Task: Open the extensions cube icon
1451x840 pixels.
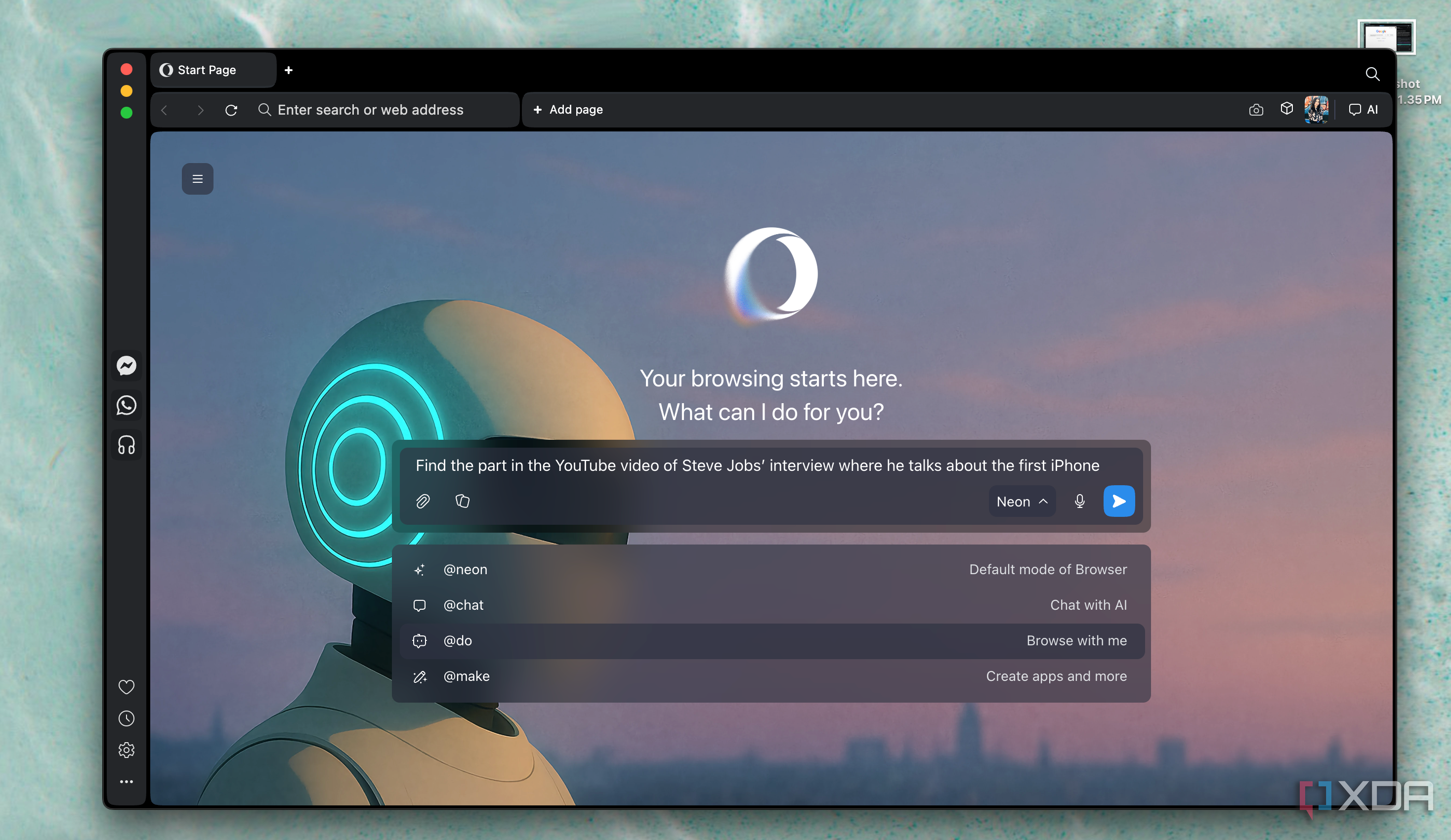Action: pyautogui.click(x=1286, y=109)
